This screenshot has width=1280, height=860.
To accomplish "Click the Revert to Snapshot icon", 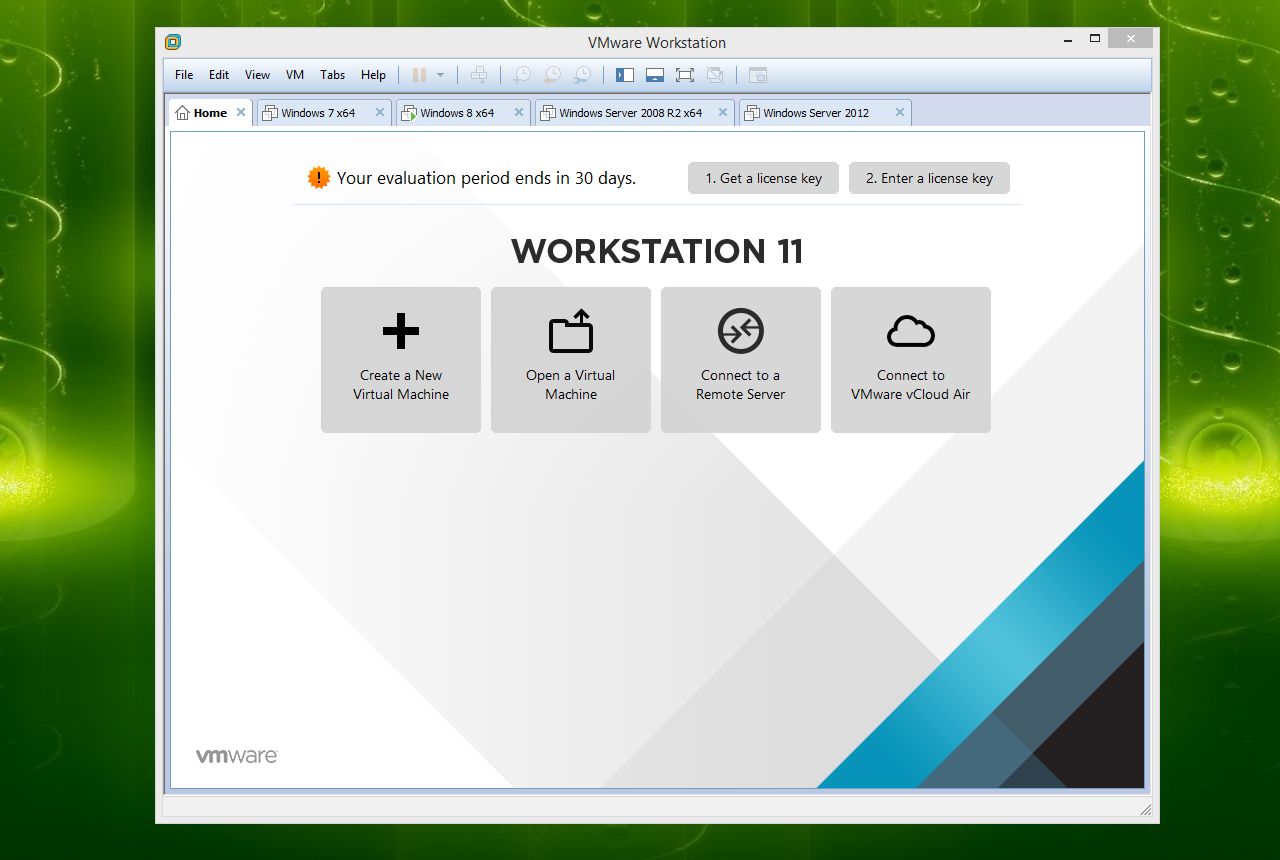I will tap(551, 75).
